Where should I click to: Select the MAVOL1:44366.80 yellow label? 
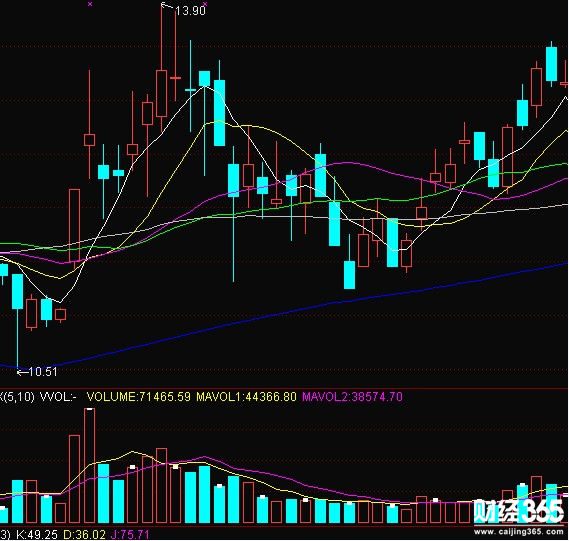tap(246, 397)
